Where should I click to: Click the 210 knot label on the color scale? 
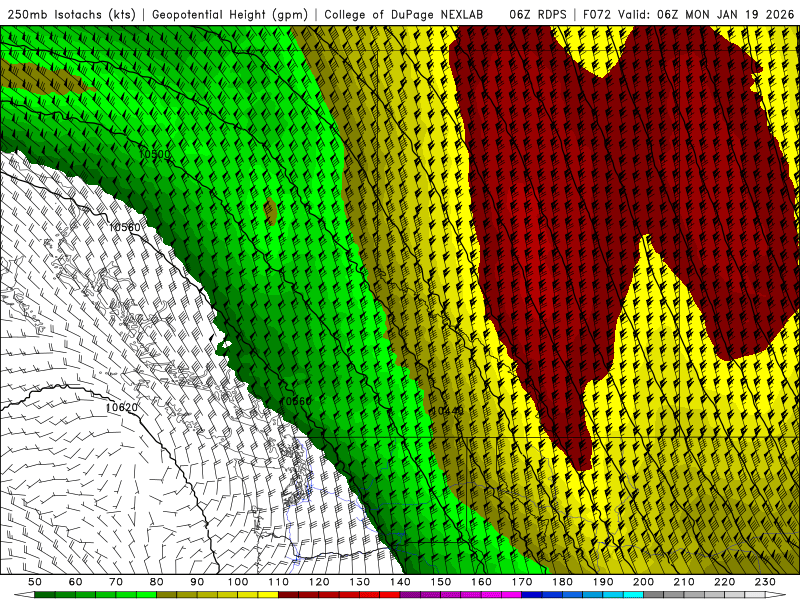click(x=684, y=582)
